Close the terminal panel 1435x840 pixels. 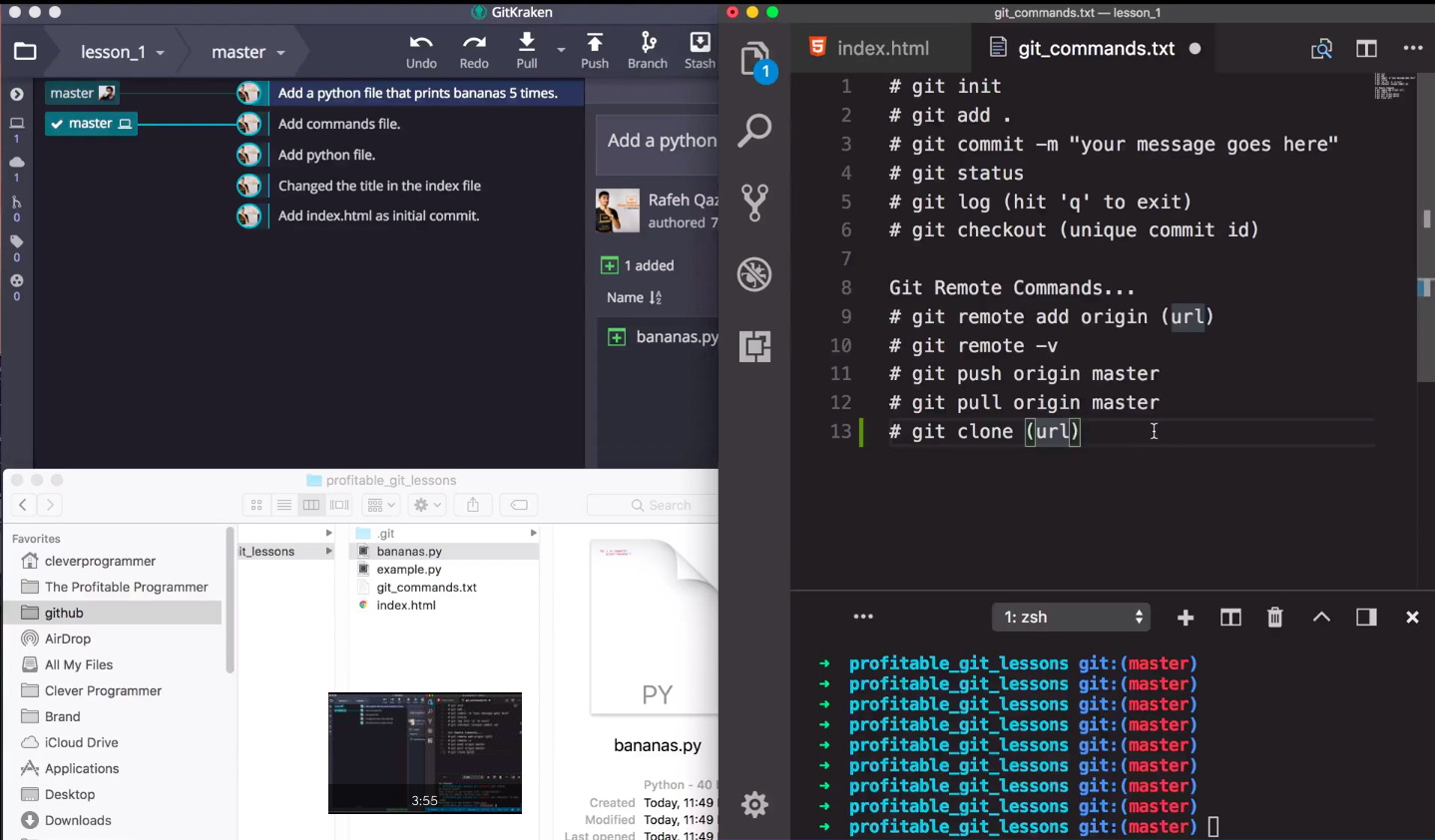click(x=1412, y=618)
